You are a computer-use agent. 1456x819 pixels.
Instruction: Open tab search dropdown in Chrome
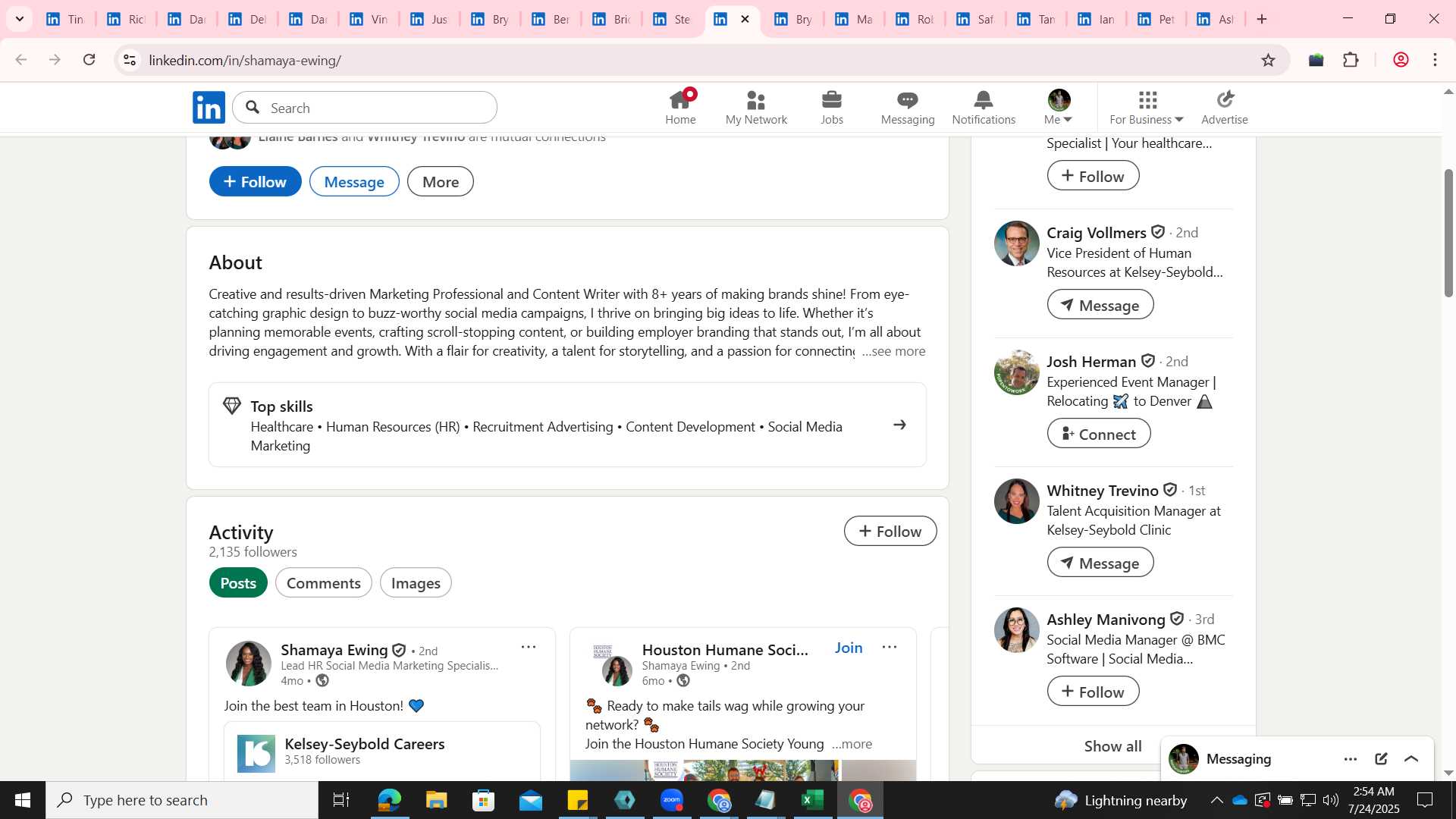tap(20, 19)
